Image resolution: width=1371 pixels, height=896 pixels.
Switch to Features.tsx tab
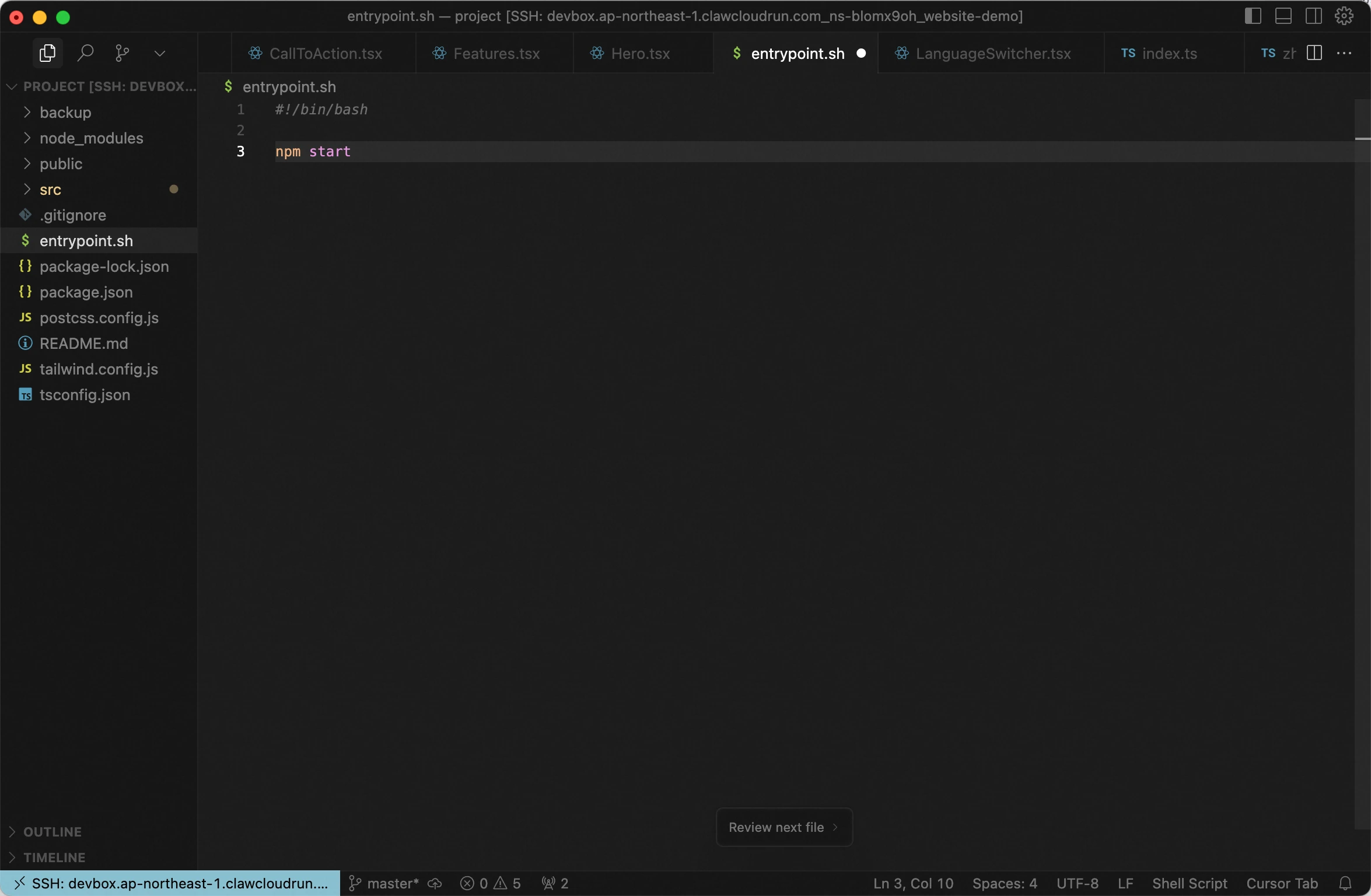[x=495, y=53]
